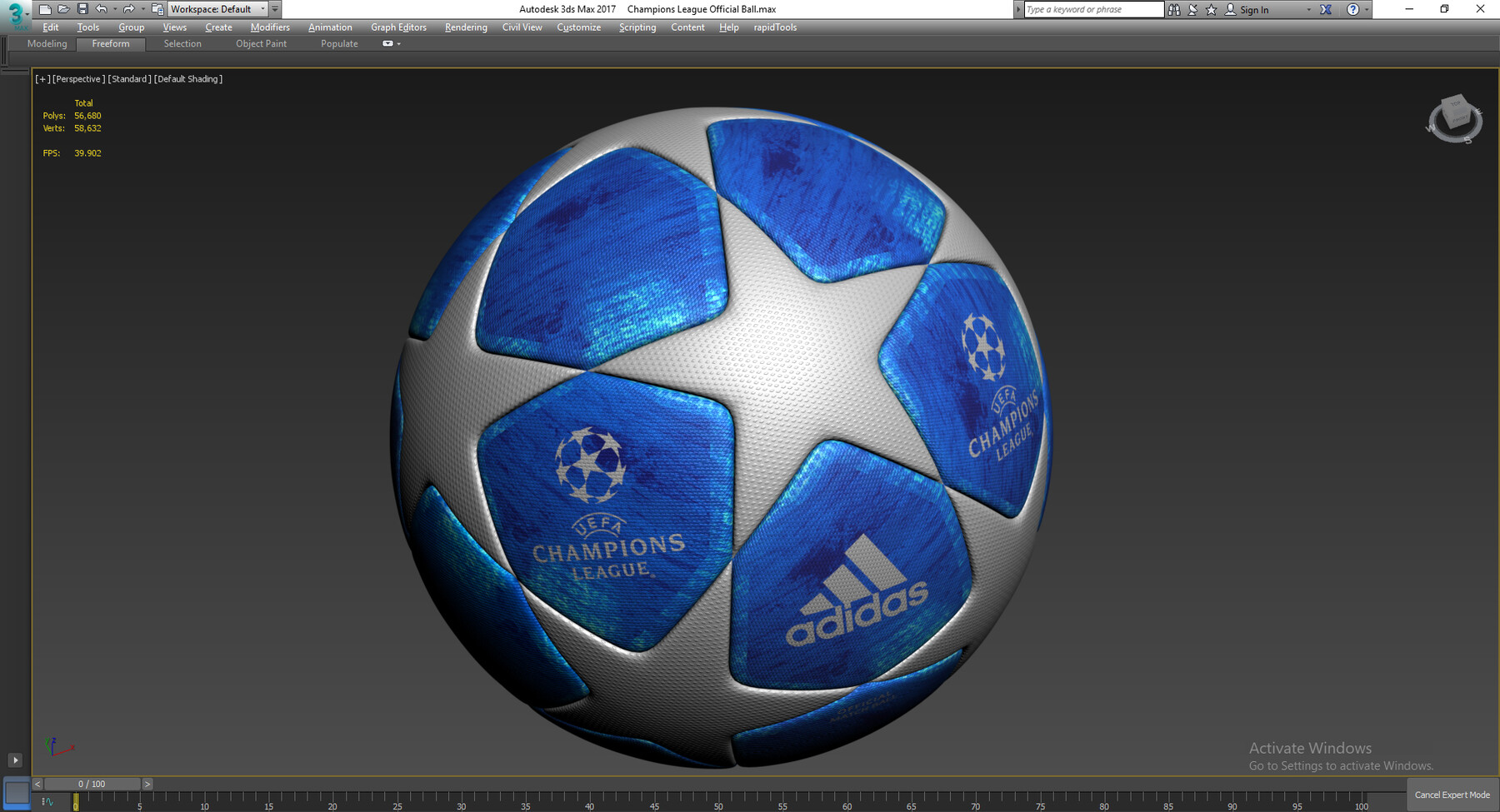Click Cancel Expert Mode button
This screenshot has width=1500, height=812.
[1452, 795]
